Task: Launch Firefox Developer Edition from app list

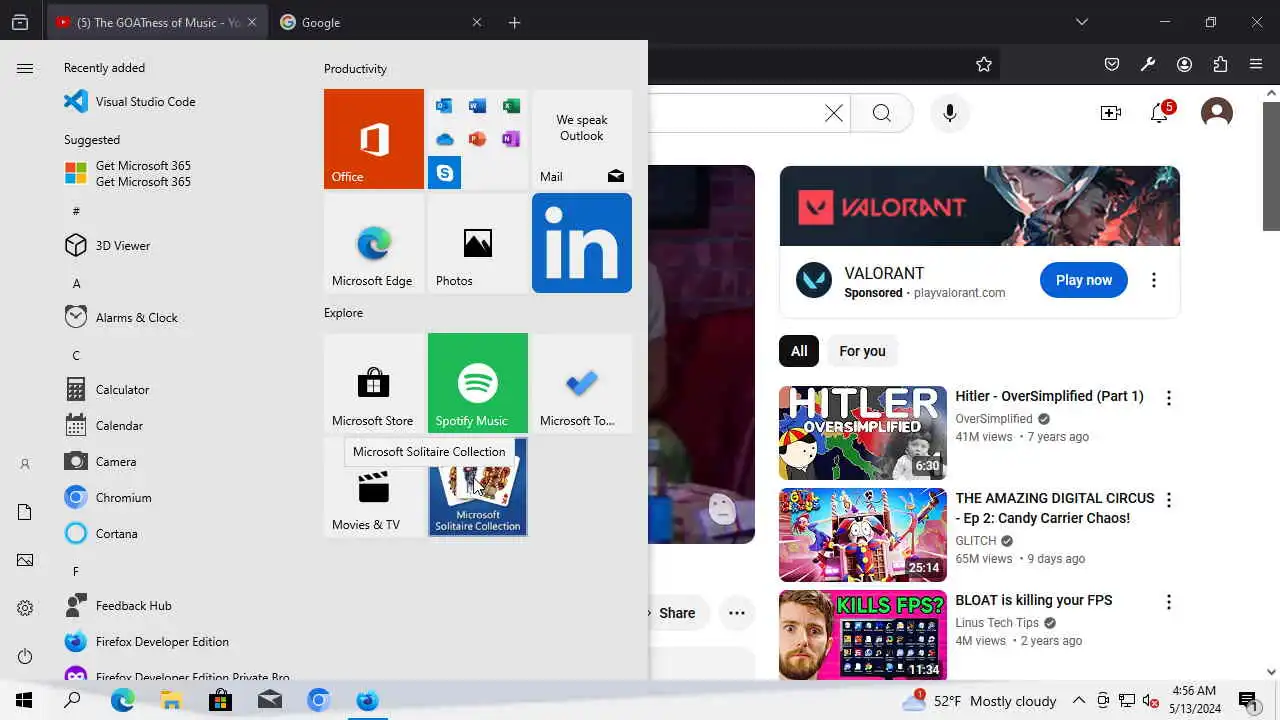Action: click(x=147, y=641)
